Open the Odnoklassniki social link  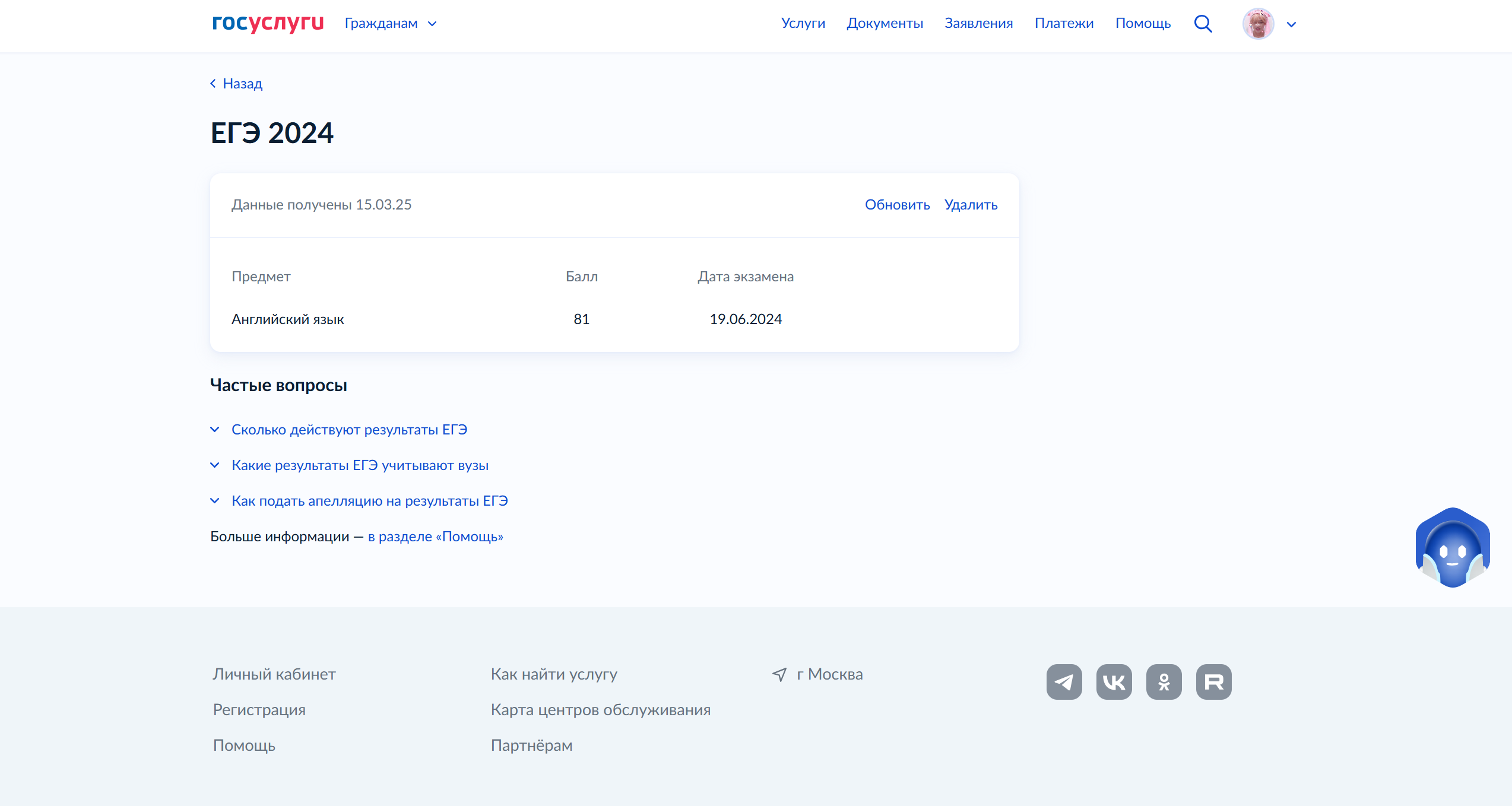pyautogui.click(x=1164, y=682)
